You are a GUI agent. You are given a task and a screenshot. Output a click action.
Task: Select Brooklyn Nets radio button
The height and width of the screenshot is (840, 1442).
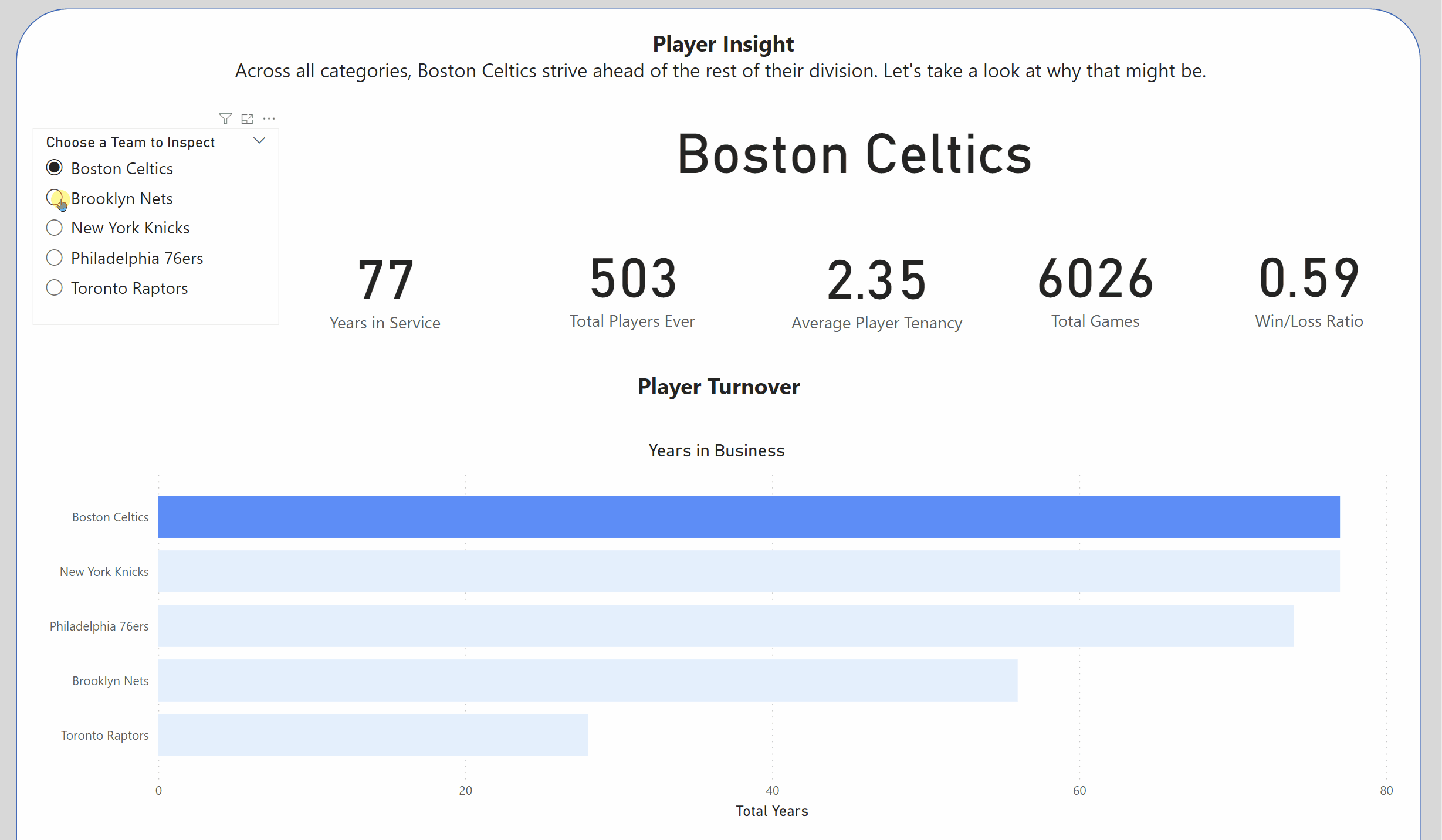click(x=55, y=198)
